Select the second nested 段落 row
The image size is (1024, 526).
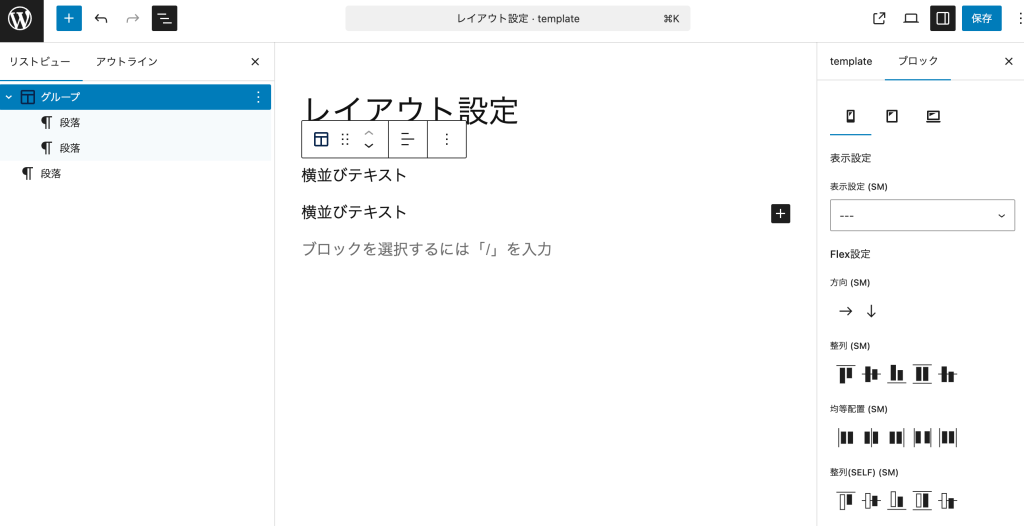click(135, 148)
